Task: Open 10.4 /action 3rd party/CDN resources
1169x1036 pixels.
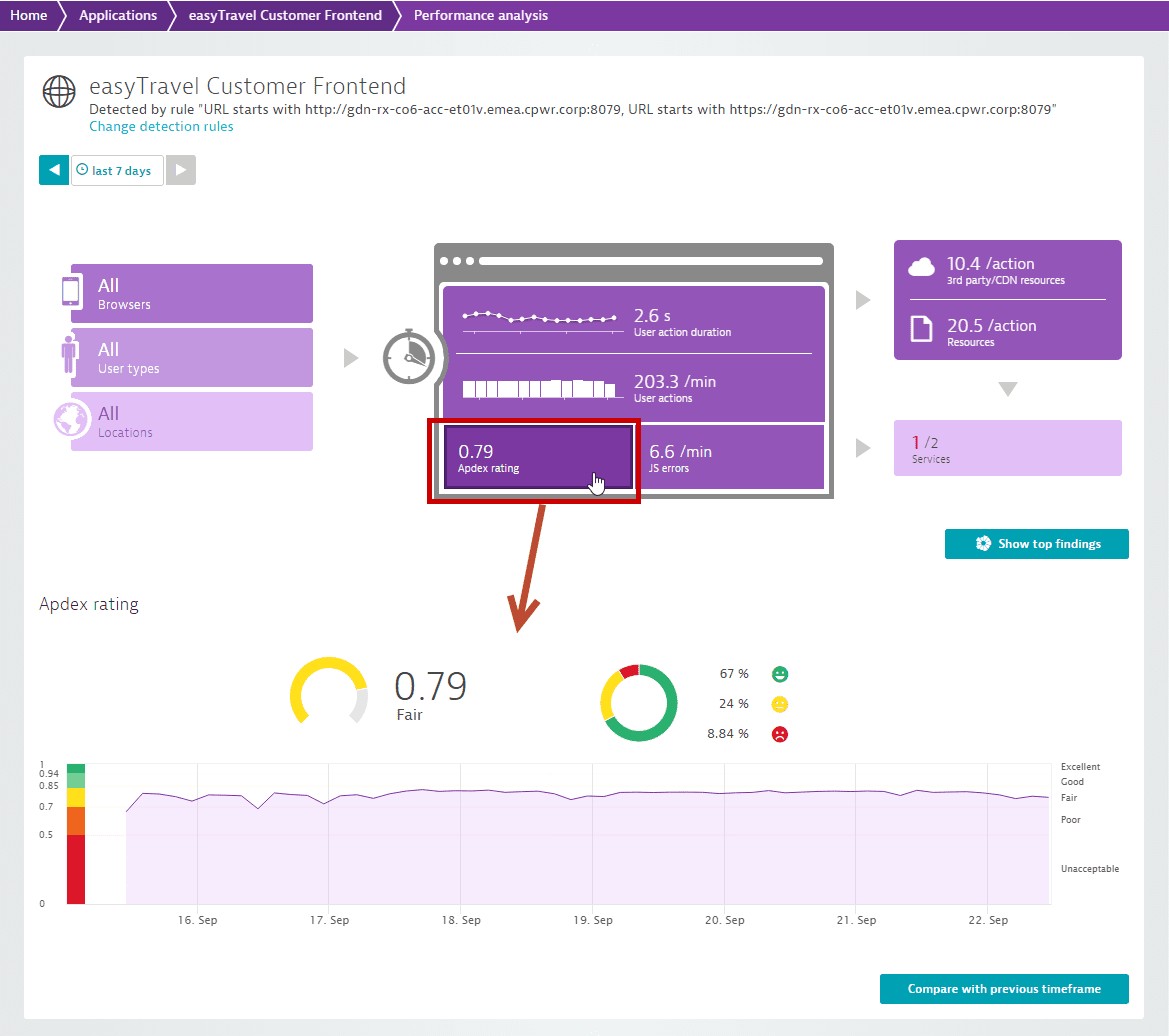Action: [1007, 270]
